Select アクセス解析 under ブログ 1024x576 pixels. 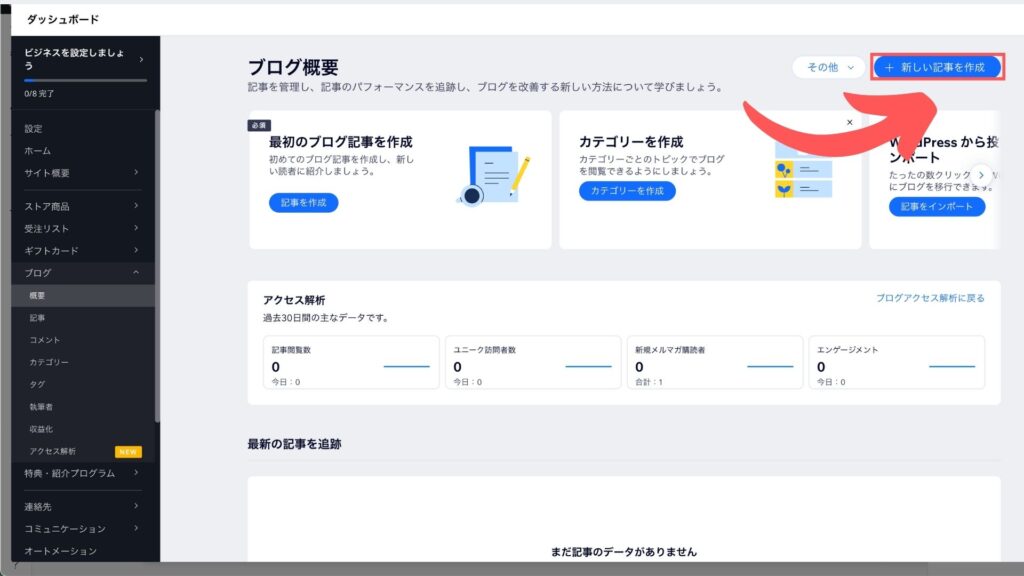(53, 451)
